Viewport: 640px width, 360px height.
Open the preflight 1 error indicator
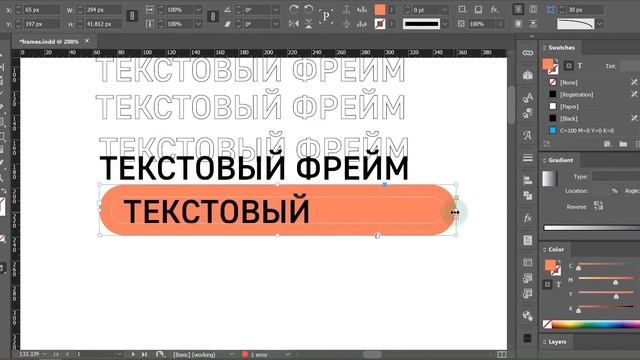256,355
